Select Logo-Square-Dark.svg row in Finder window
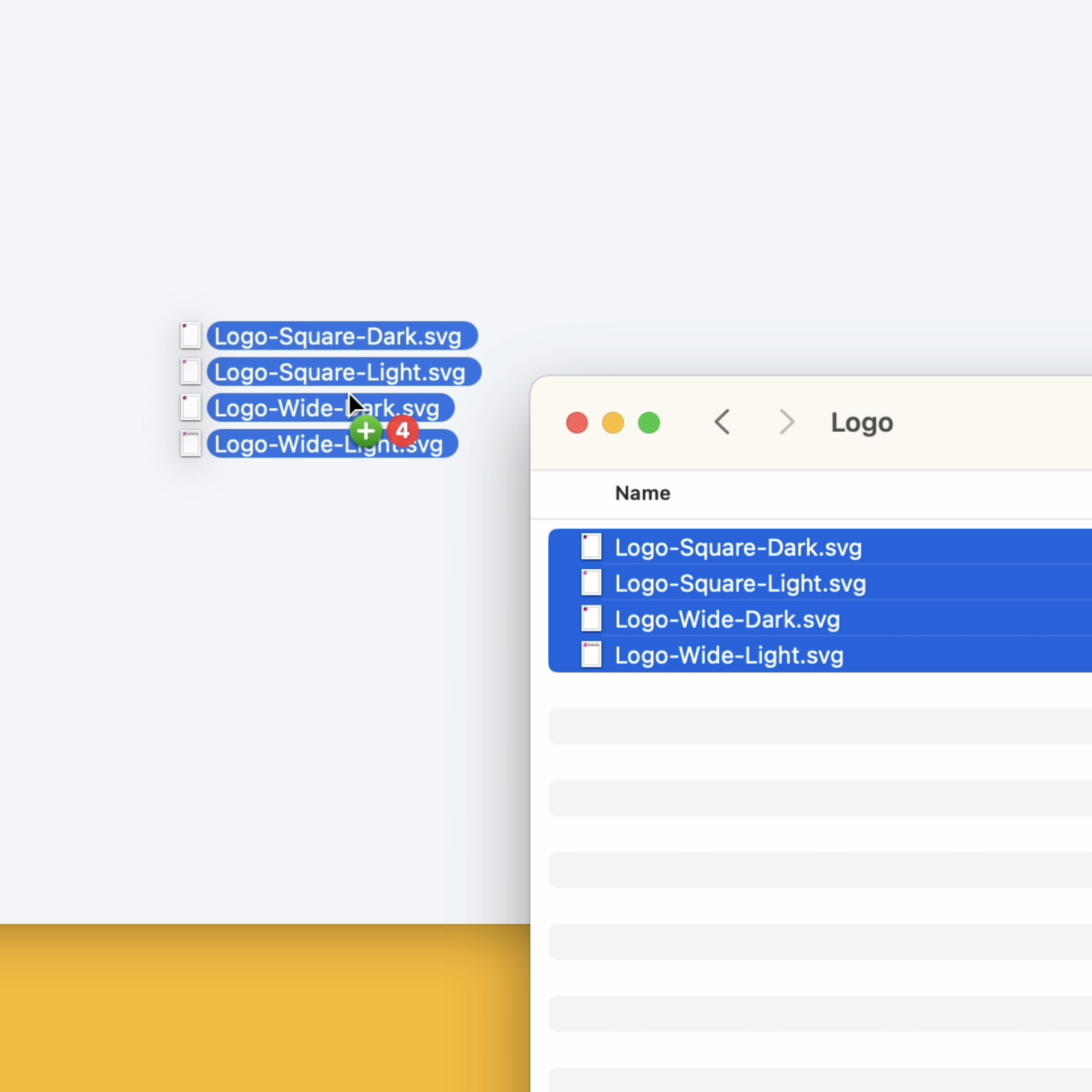Image resolution: width=1092 pixels, height=1092 pixels. point(738,548)
